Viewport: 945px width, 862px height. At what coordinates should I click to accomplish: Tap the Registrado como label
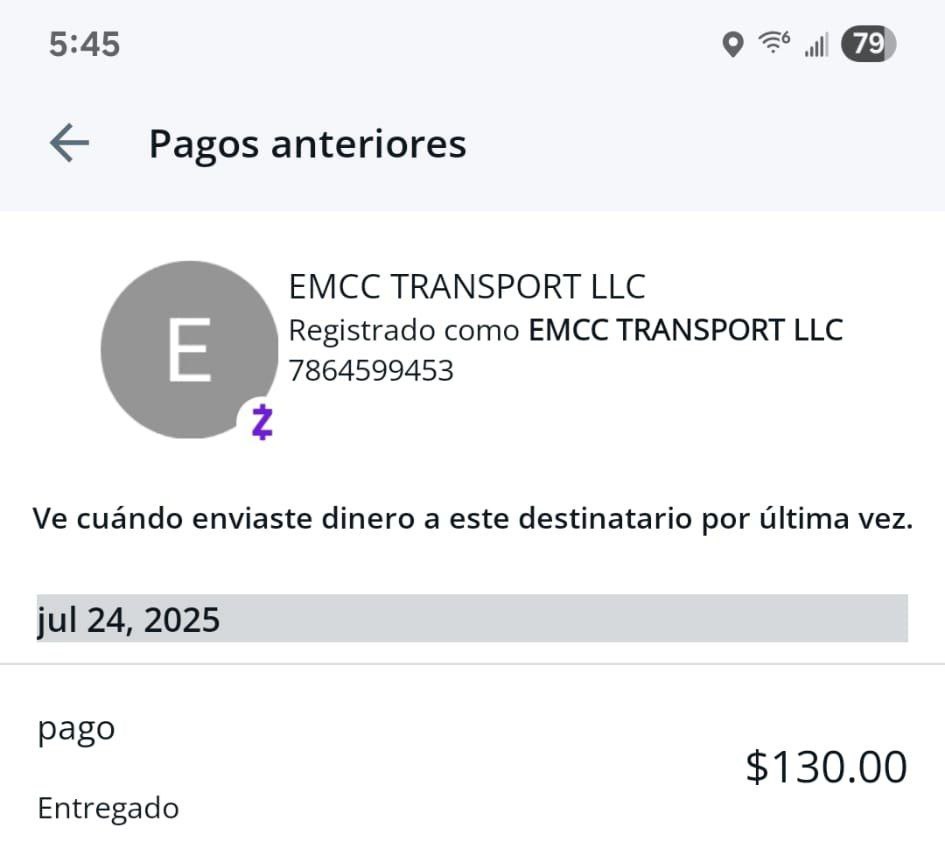click(403, 330)
